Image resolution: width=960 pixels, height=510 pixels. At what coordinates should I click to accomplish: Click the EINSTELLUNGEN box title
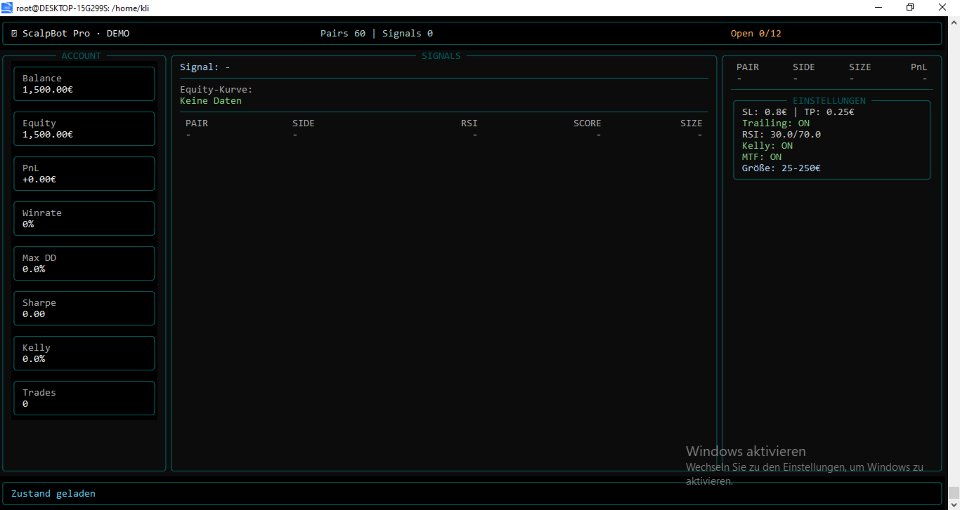[829, 100]
